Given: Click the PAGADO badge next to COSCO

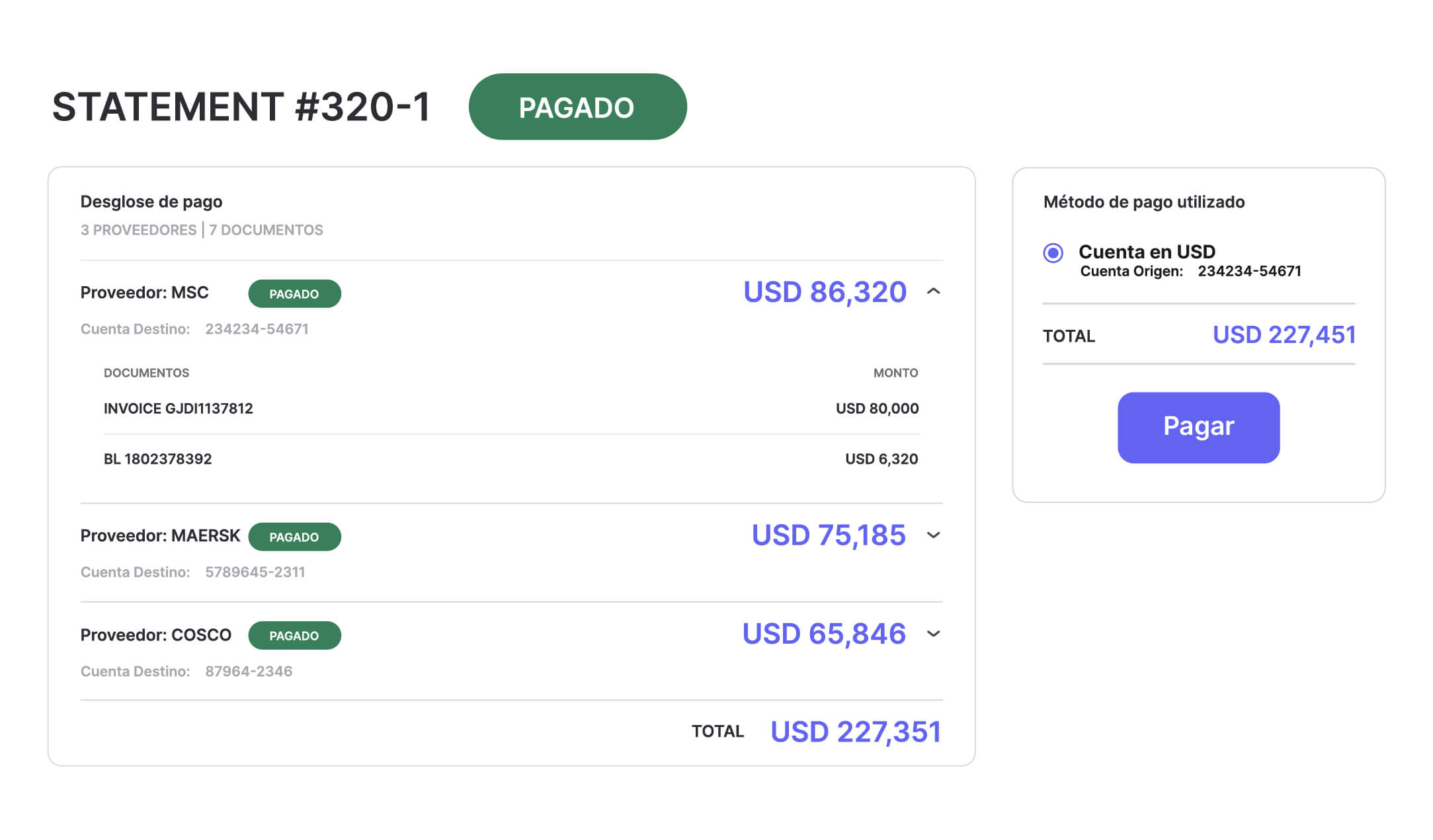Looking at the screenshot, I should [x=294, y=635].
